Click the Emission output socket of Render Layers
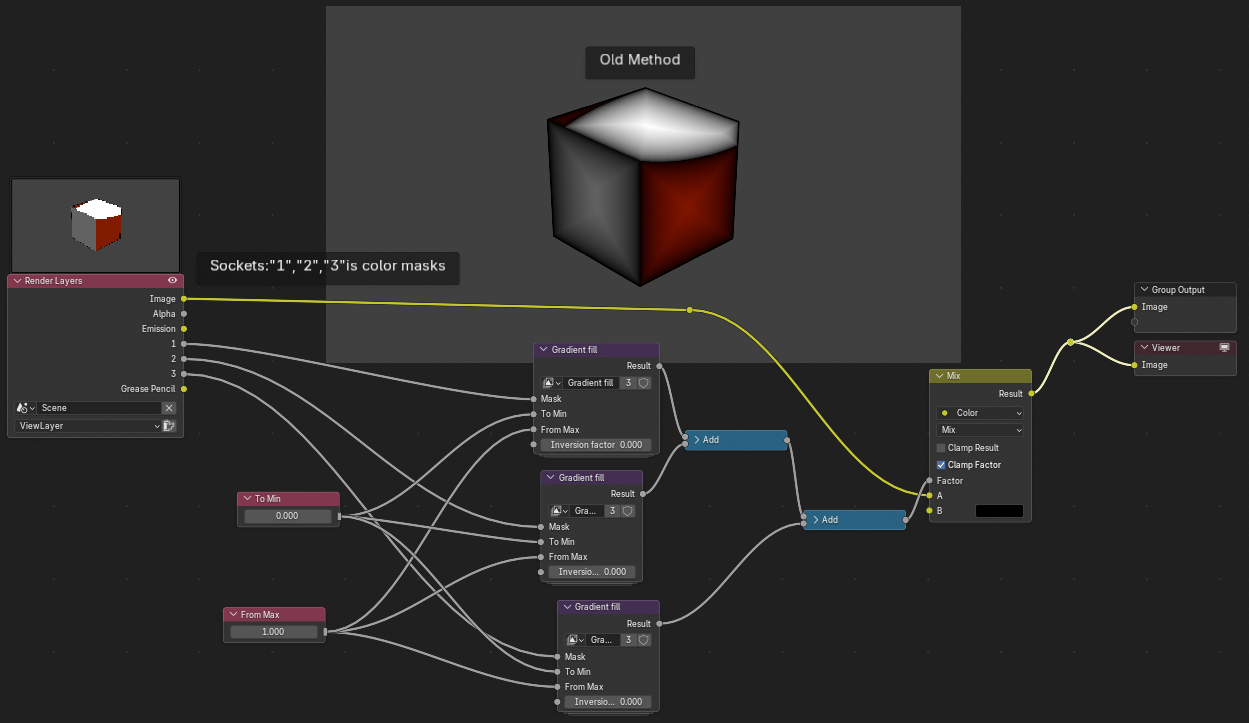Screen dimensions: 1249x723 (x=184, y=329)
